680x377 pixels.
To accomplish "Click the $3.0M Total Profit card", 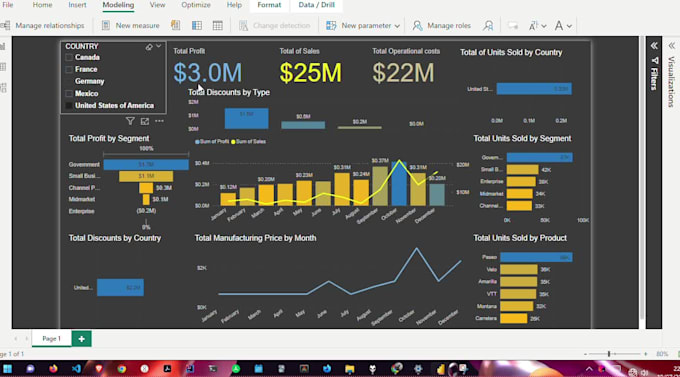I will 208,72.
